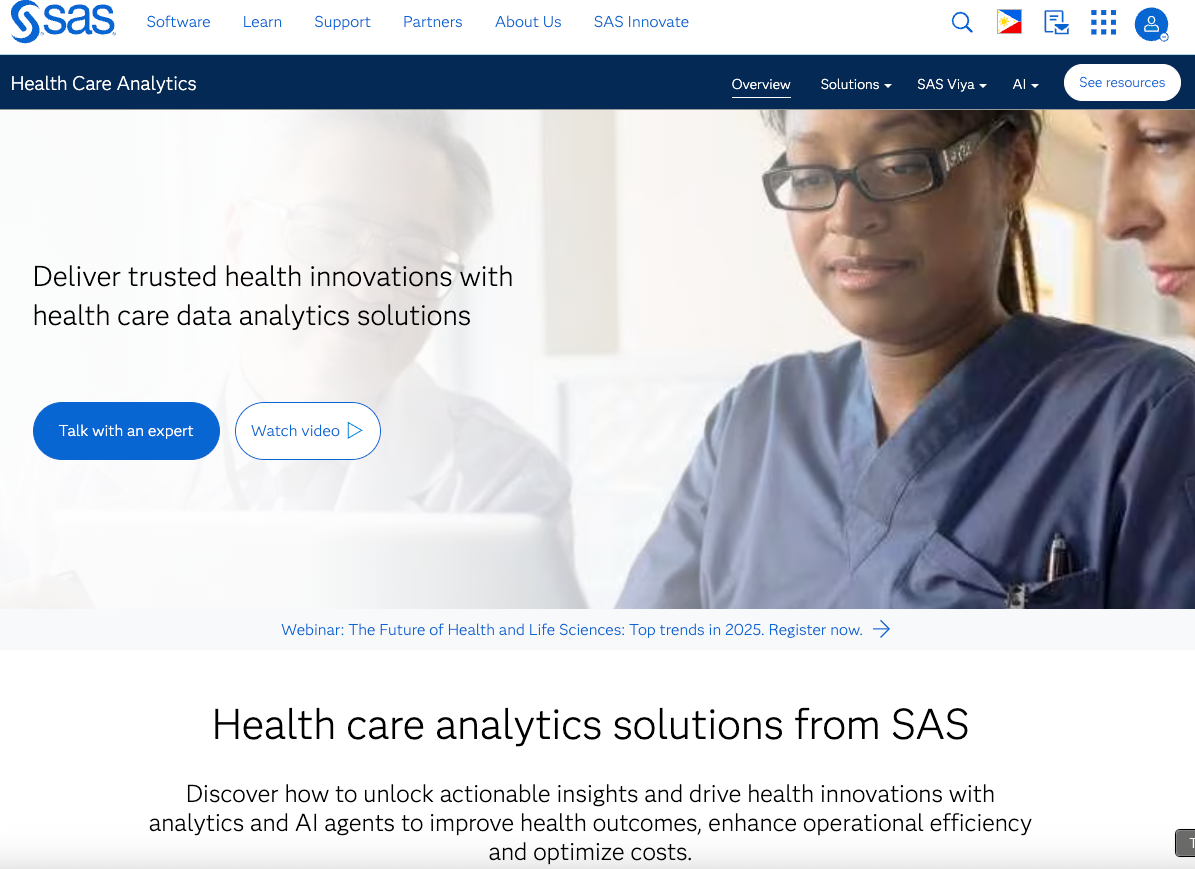1195x869 pixels.
Task: Click the arrow beside webinar banner
Action: coord(882,629)
